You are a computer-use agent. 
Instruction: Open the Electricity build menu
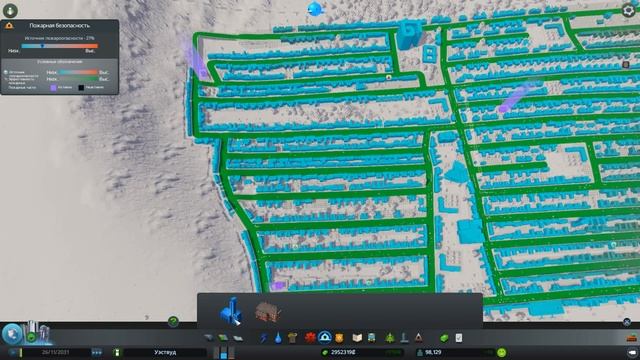point(264,338)
